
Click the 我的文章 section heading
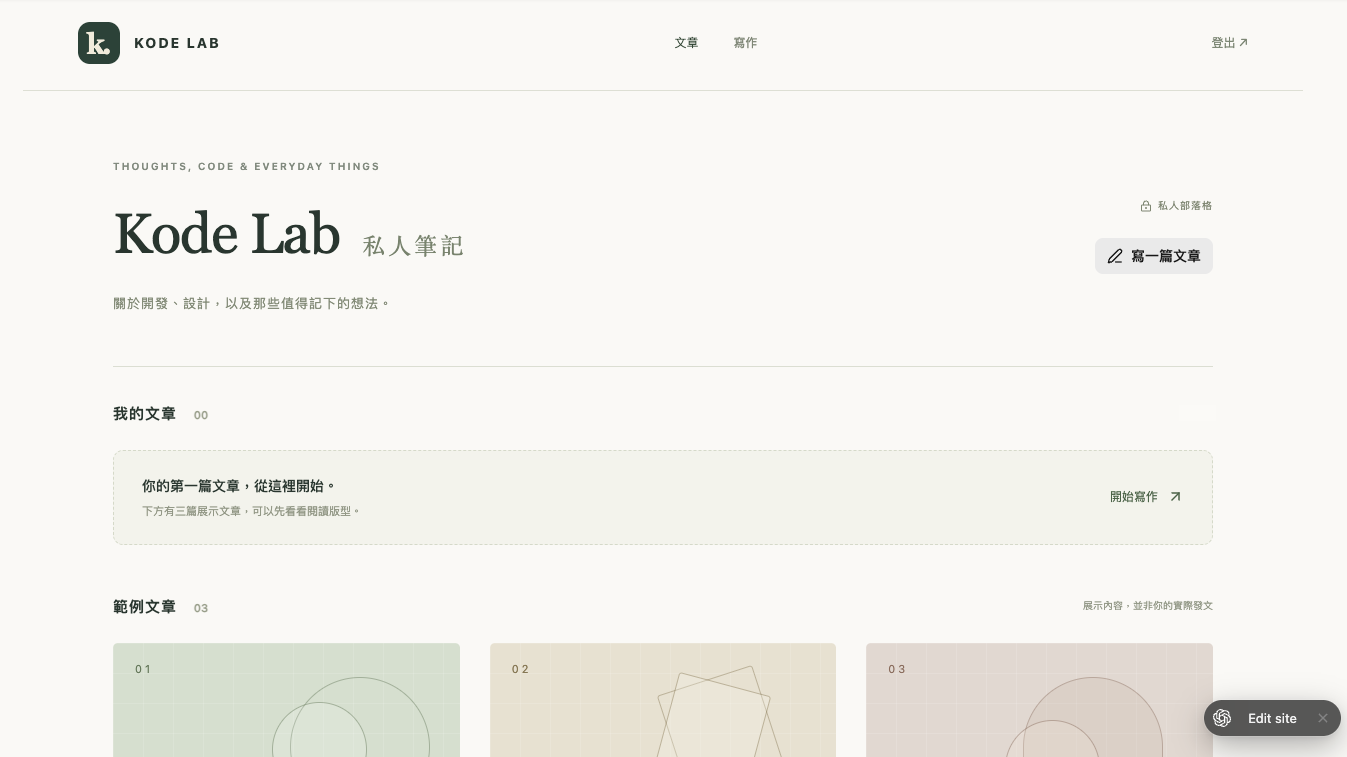point(144,414)
